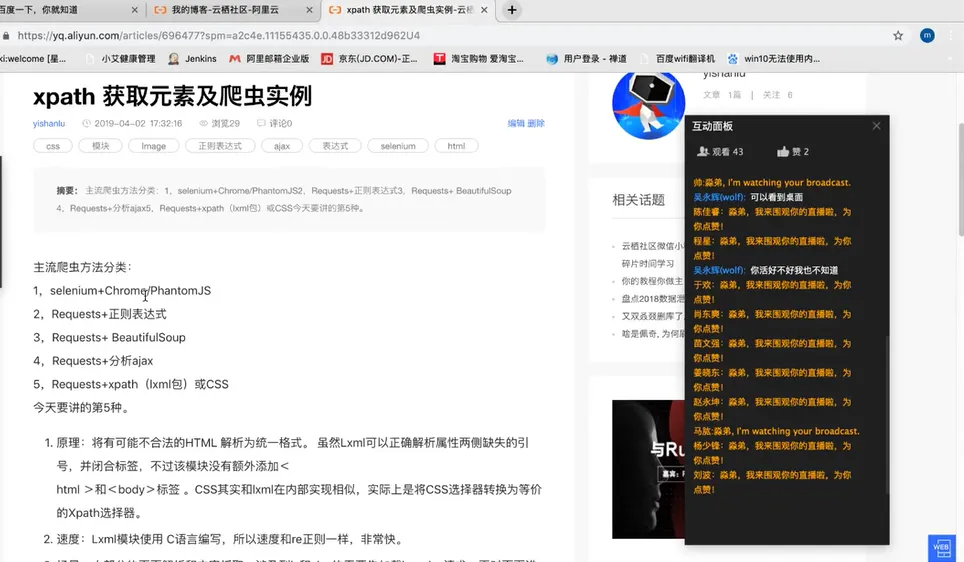Image resolution: width=964 pixels, height=562 pixels.
Task: Click the 浏览29 view count
Action: 219,124
